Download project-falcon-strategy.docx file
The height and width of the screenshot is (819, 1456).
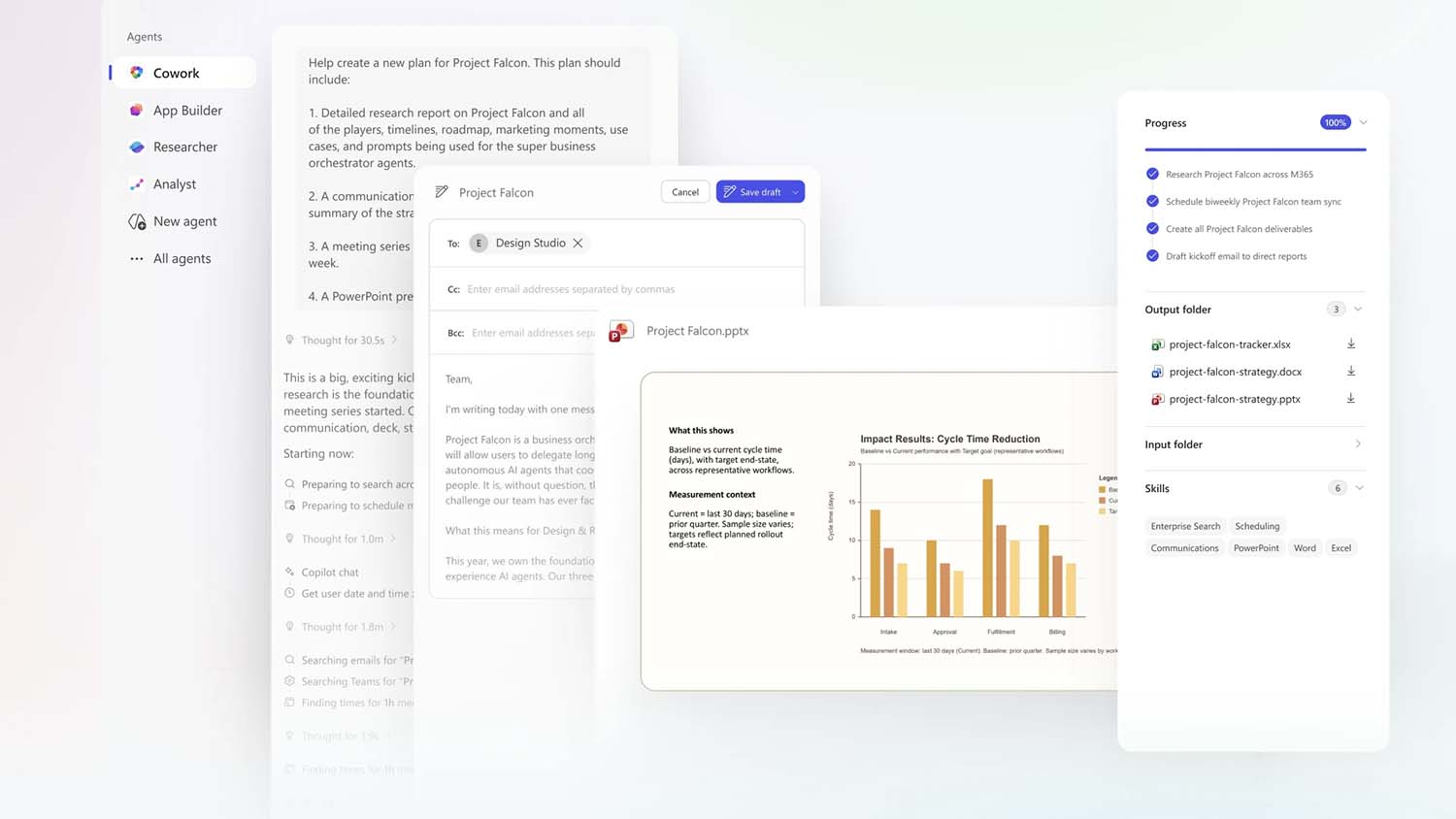[x=1350, y=372]
